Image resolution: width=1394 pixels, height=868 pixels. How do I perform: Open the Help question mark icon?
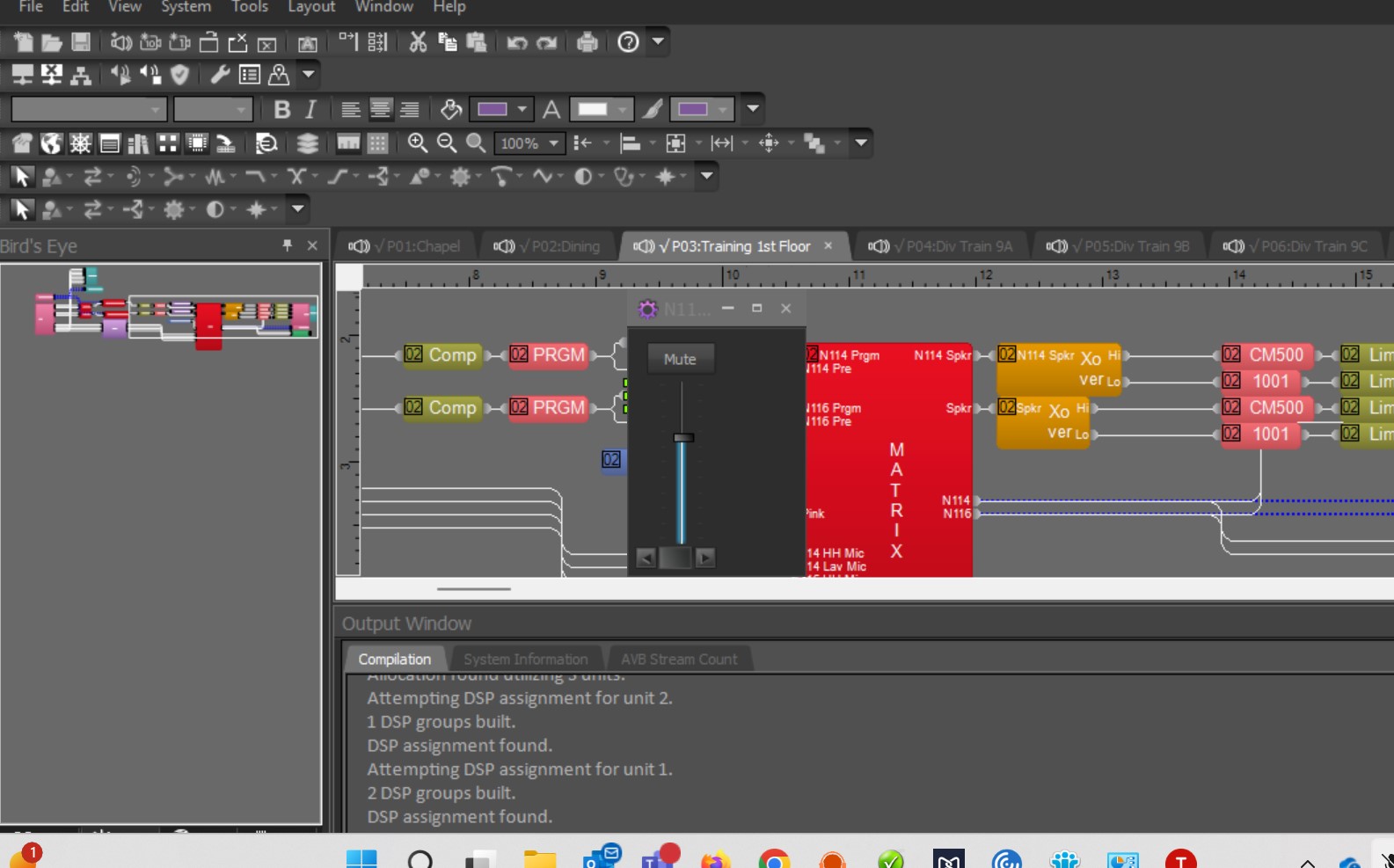628,42
